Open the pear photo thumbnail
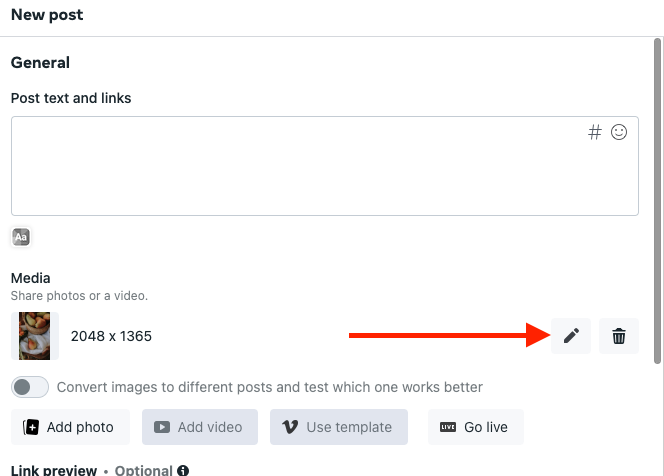 35,336
